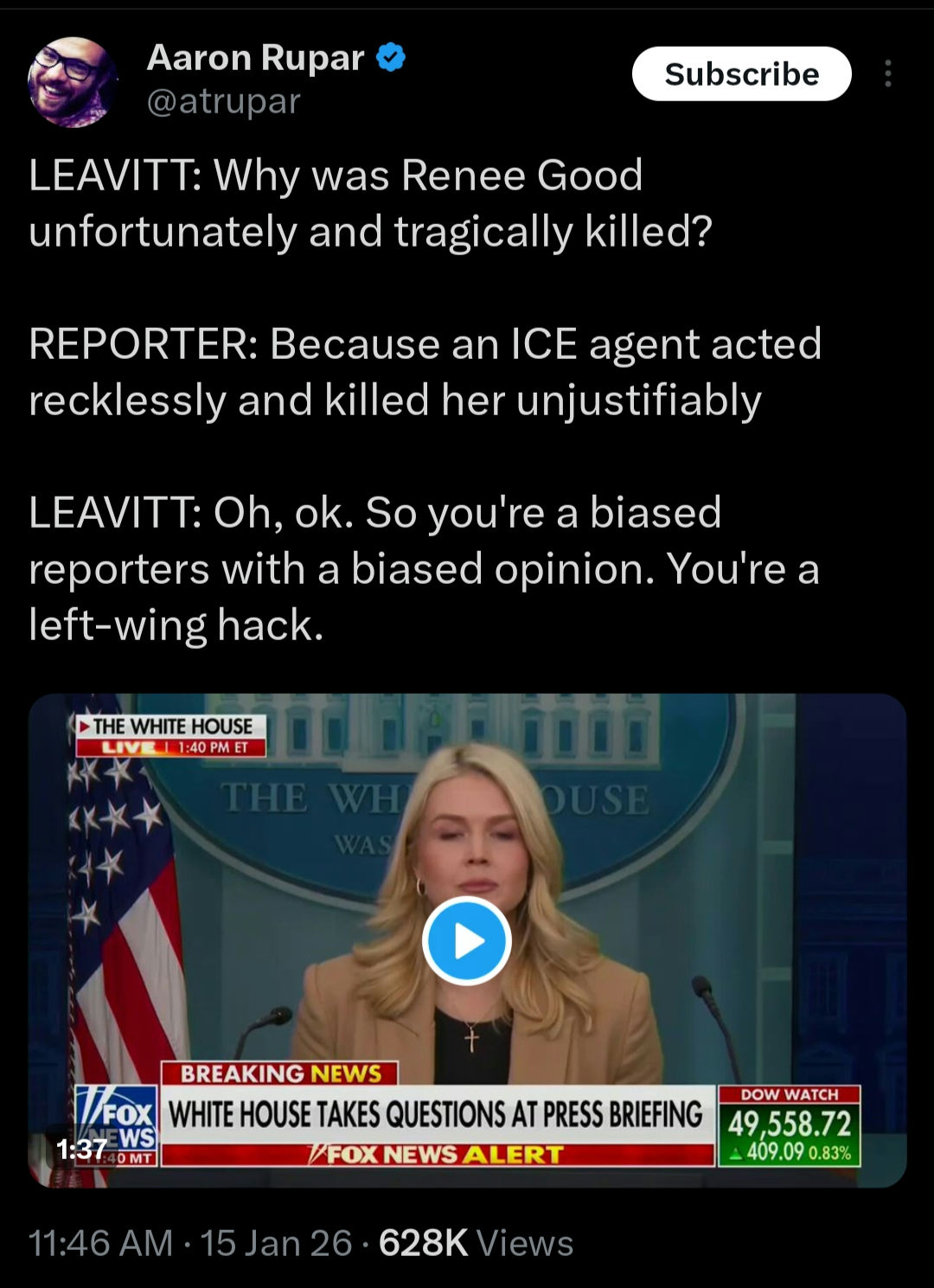Open Aaron Rupar's profile picture

click(73, 81)
